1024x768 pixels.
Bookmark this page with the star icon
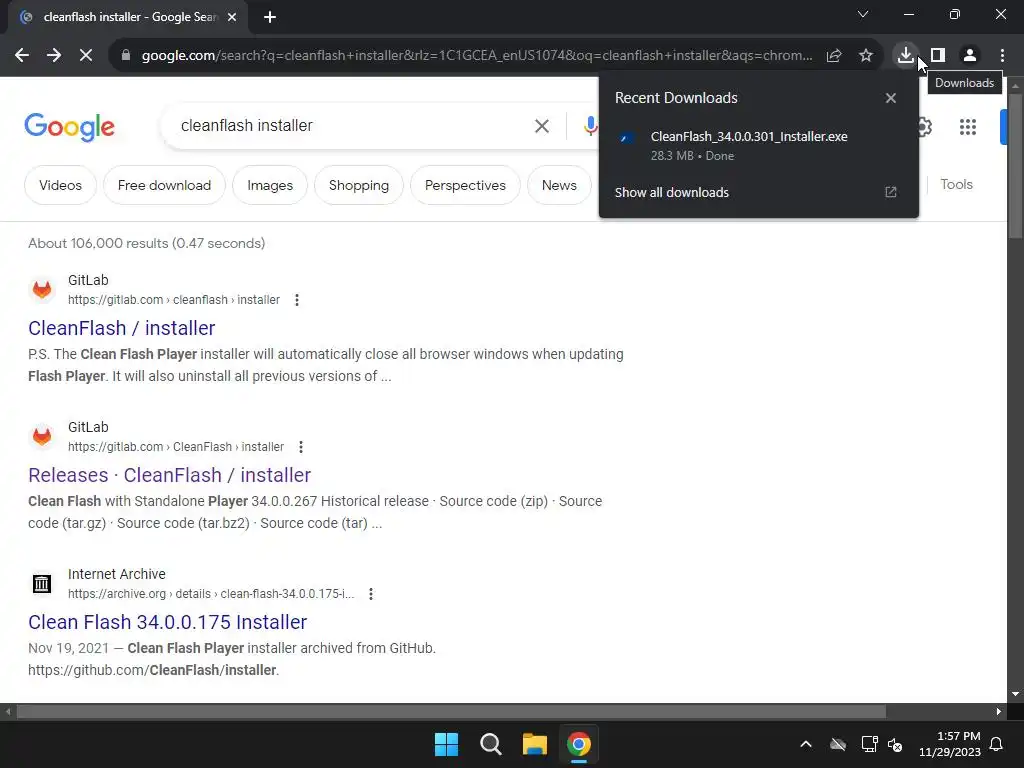point(866,56)
